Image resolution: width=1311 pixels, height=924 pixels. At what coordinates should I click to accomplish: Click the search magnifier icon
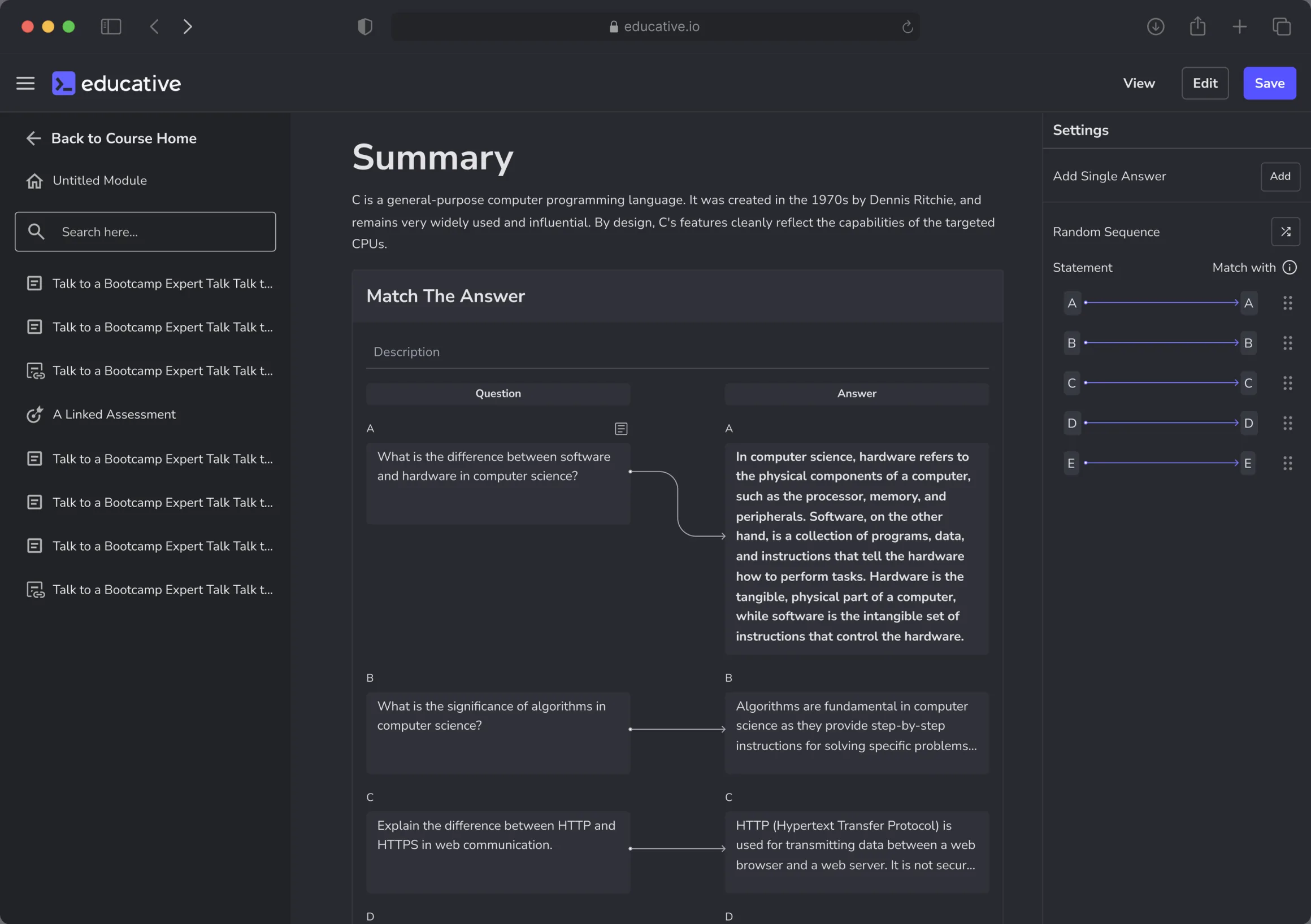point(37,232)
